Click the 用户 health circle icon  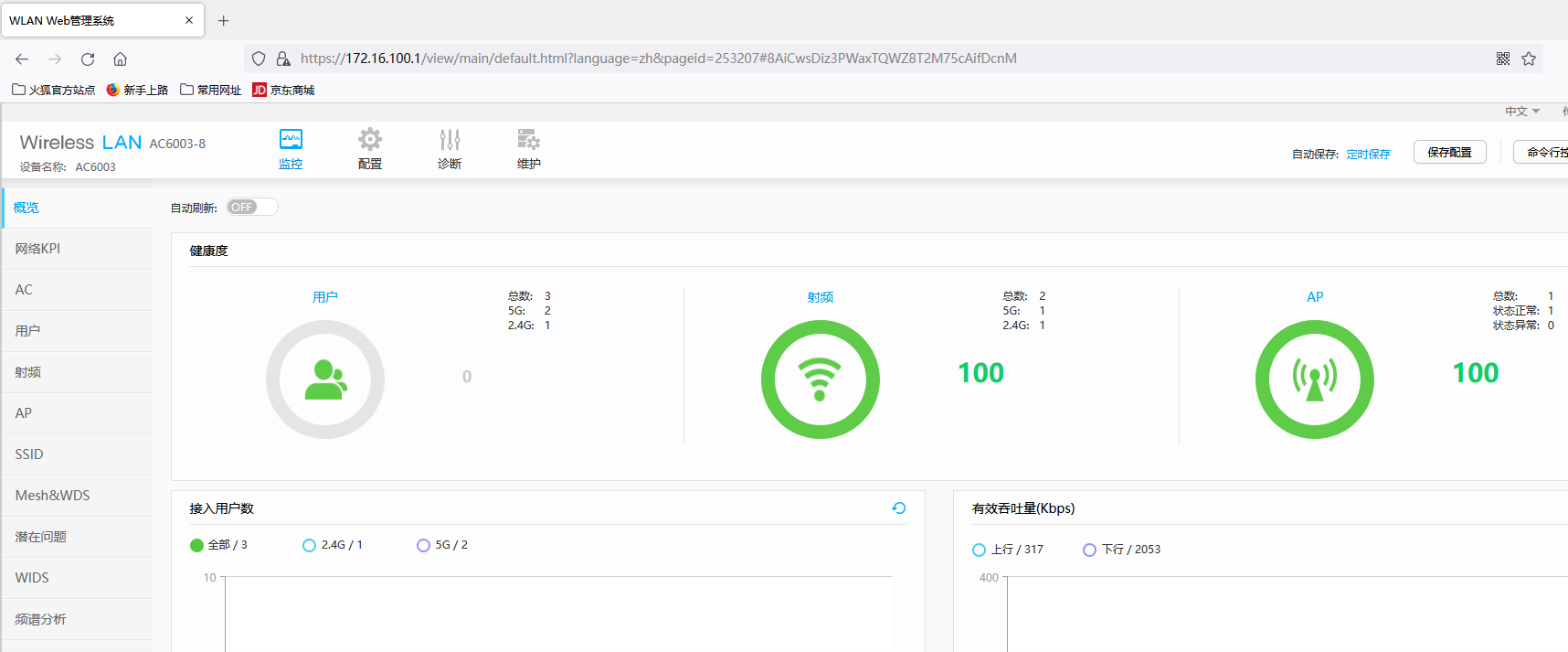(x=325, y=379)
